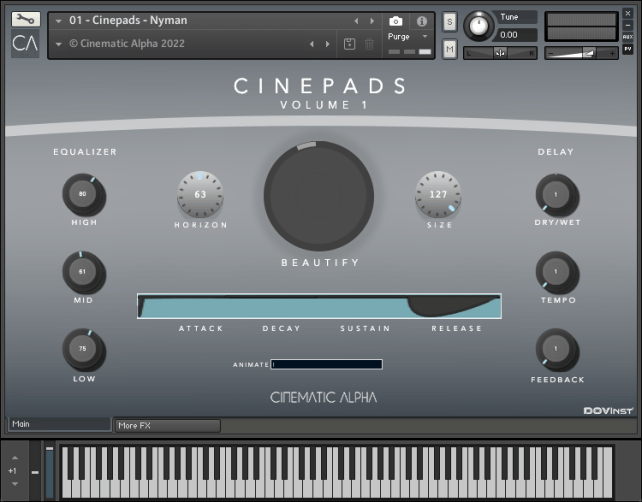642x502 pixels.
Task: Take a snapshot with the camera icon
Action: [x=396, y=21]
